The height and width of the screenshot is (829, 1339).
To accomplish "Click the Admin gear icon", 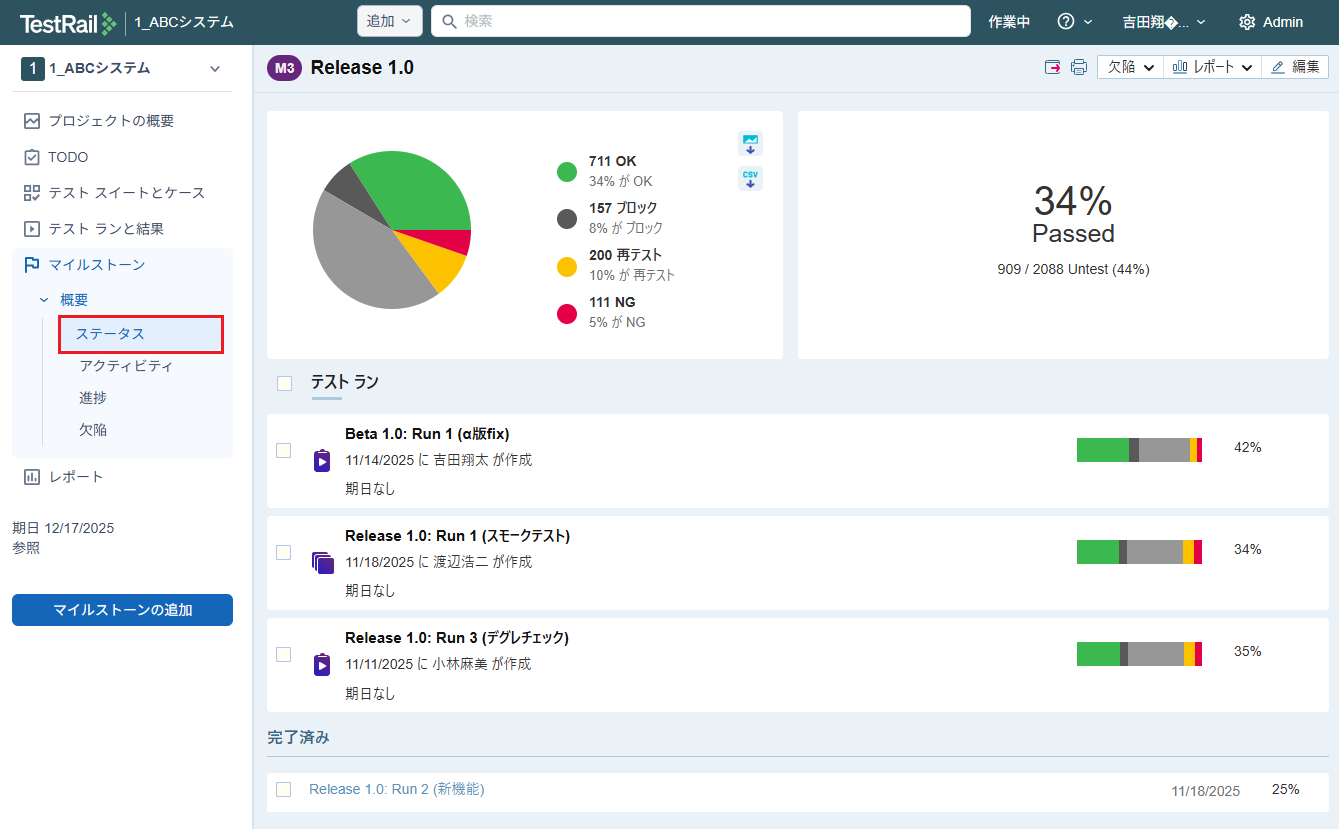I will pos(1247,22).
